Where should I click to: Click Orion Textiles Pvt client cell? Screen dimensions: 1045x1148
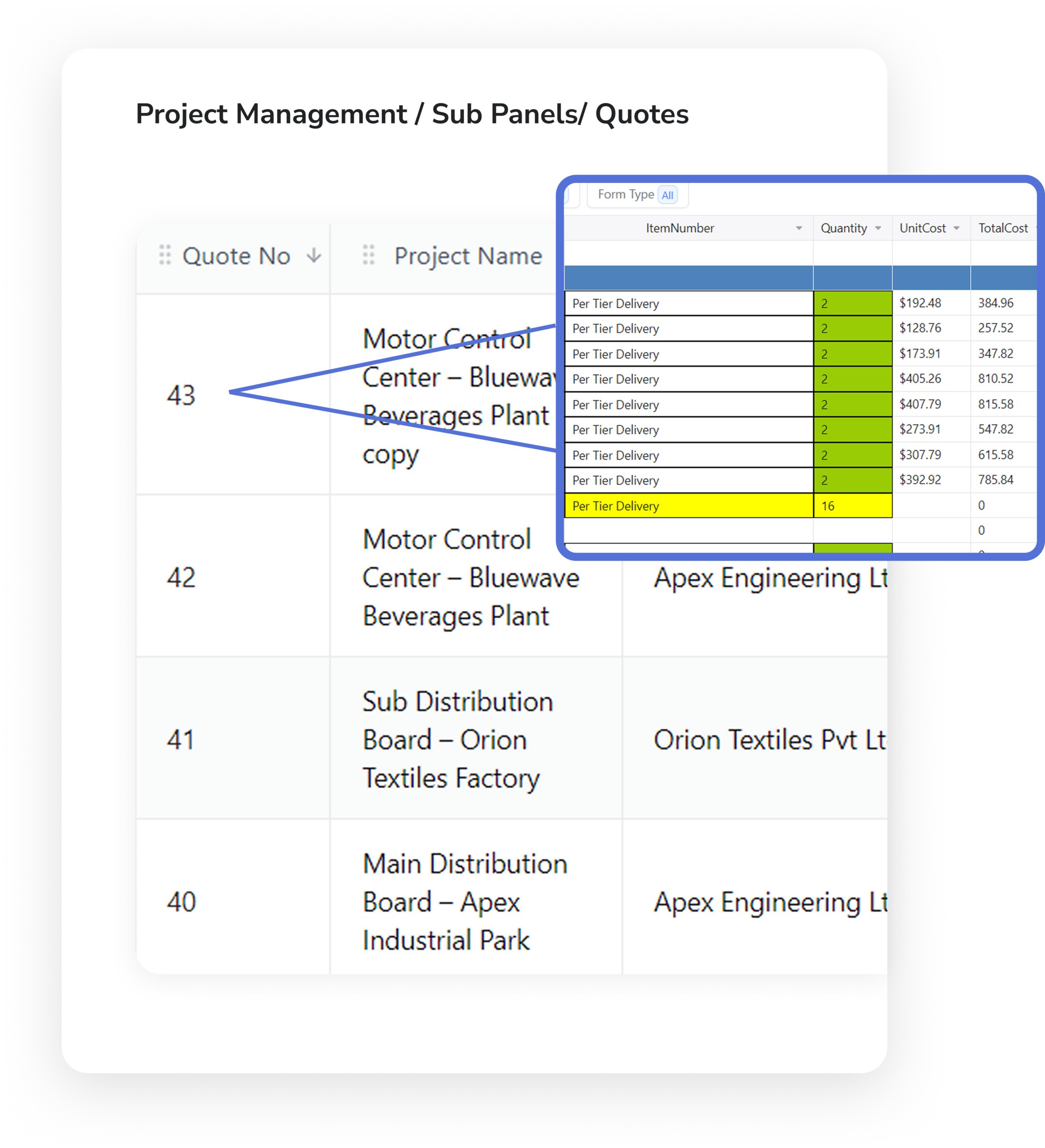click(x=769, y=739)
